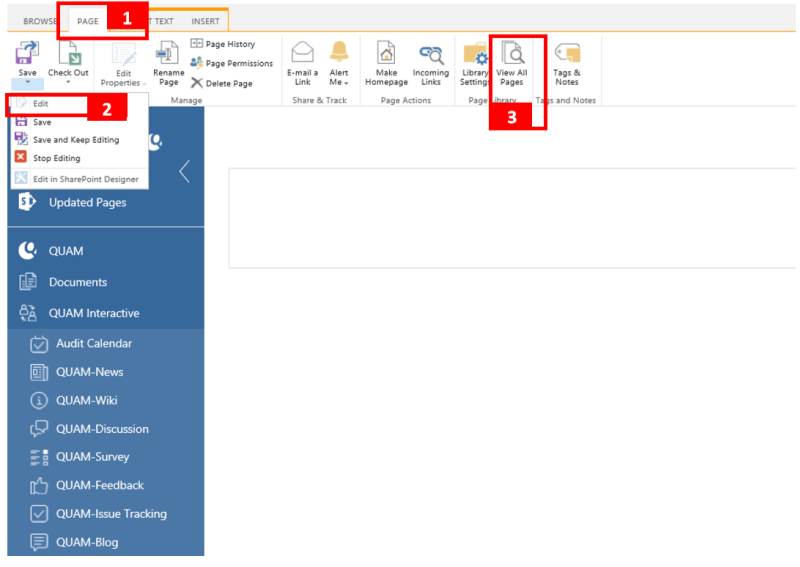
Task: Switch to the INSERT ribbon tab
Action: pos(205,21)
